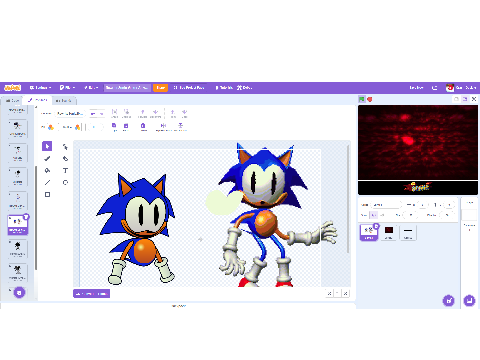
Task: Click the red stop sign
Action: 370,99
